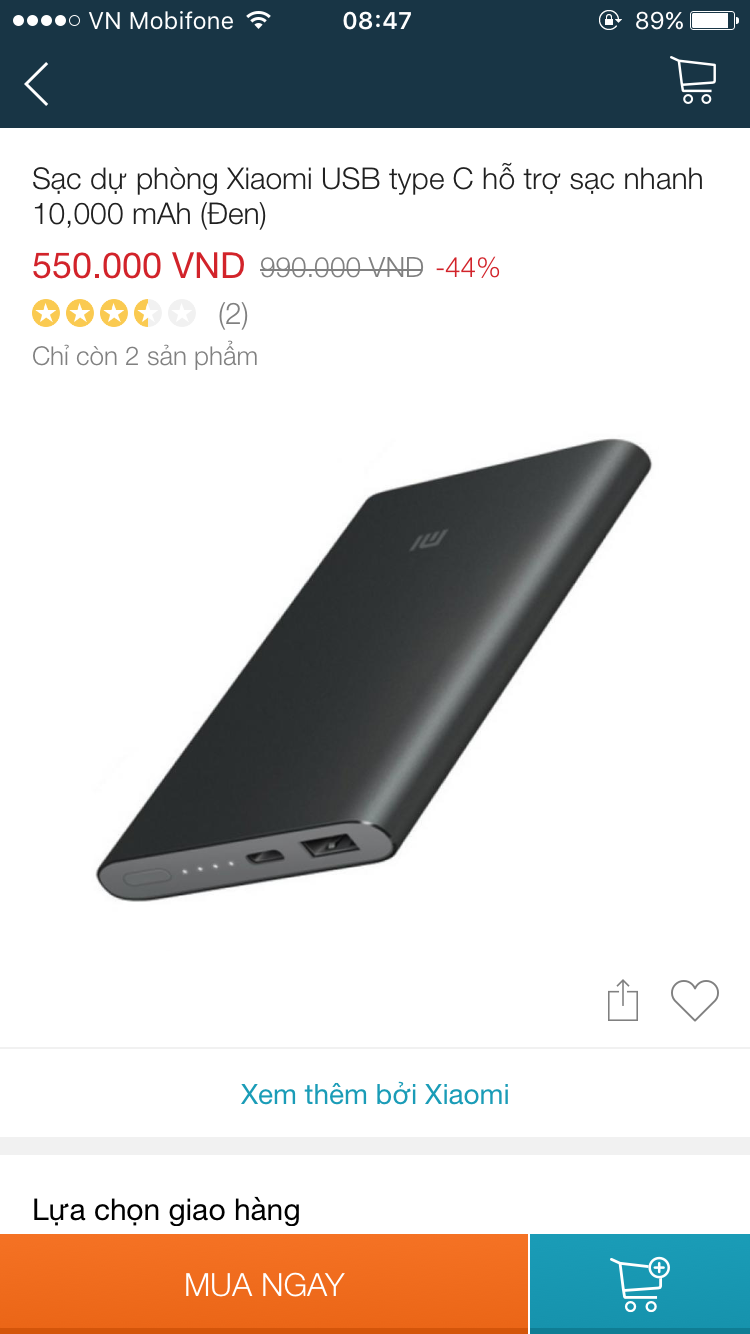Add product to wishlist with heart icon
750x1334 pixels.
pyautogui.click(x=695, y=1001)
